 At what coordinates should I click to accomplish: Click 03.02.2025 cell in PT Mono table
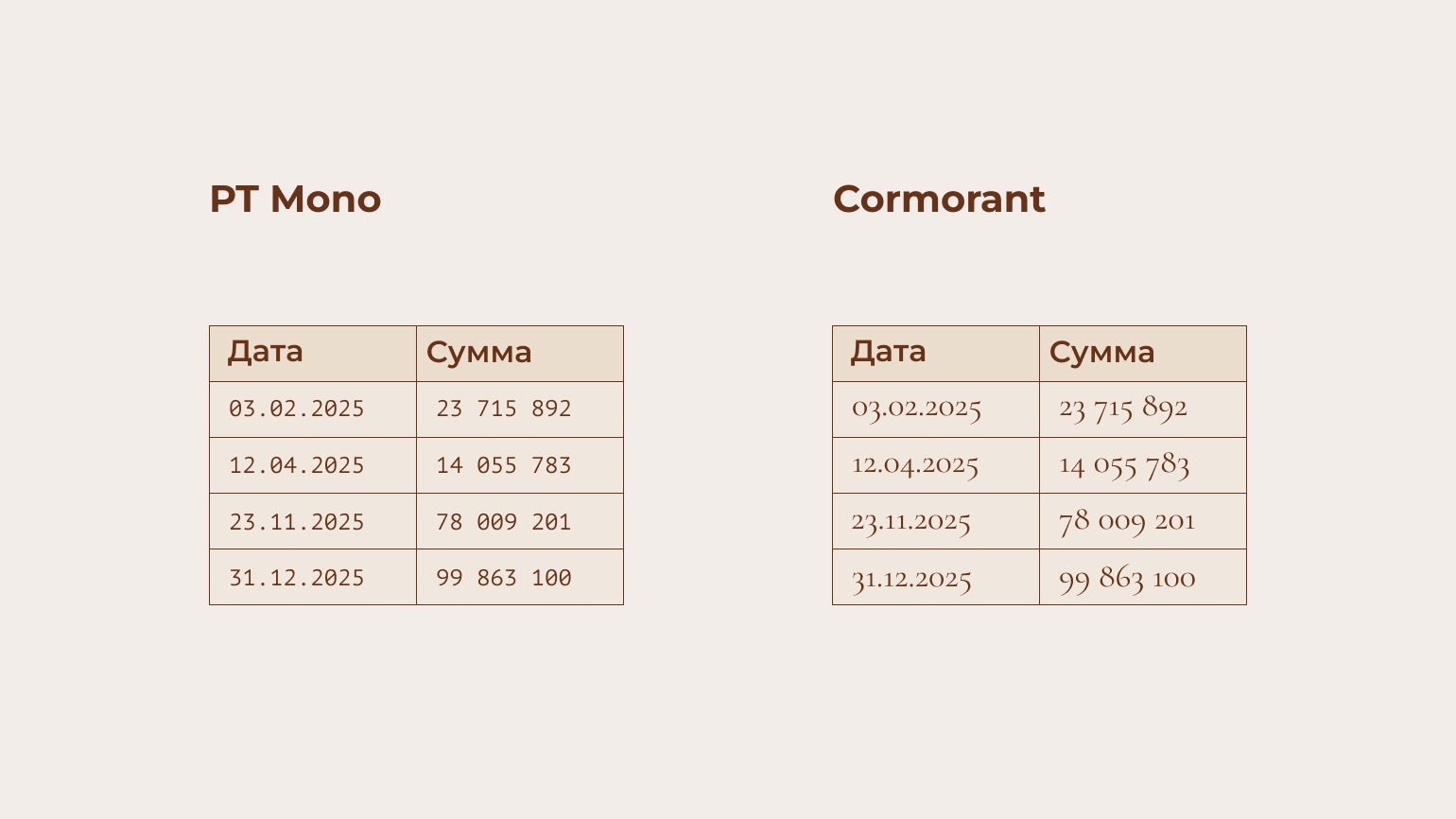click(297, 409)
